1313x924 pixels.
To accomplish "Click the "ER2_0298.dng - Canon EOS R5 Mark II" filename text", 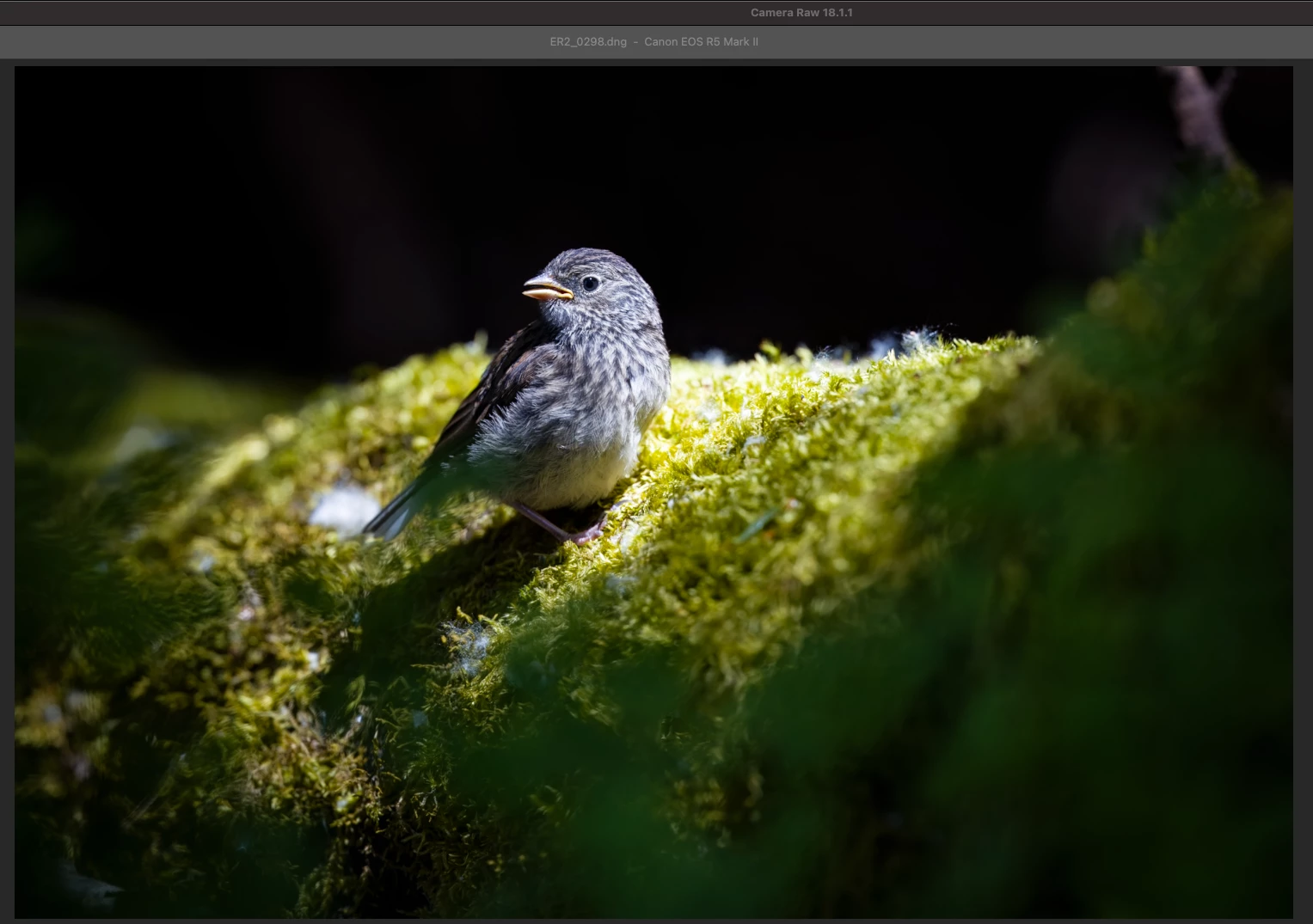I will (654, 41).
